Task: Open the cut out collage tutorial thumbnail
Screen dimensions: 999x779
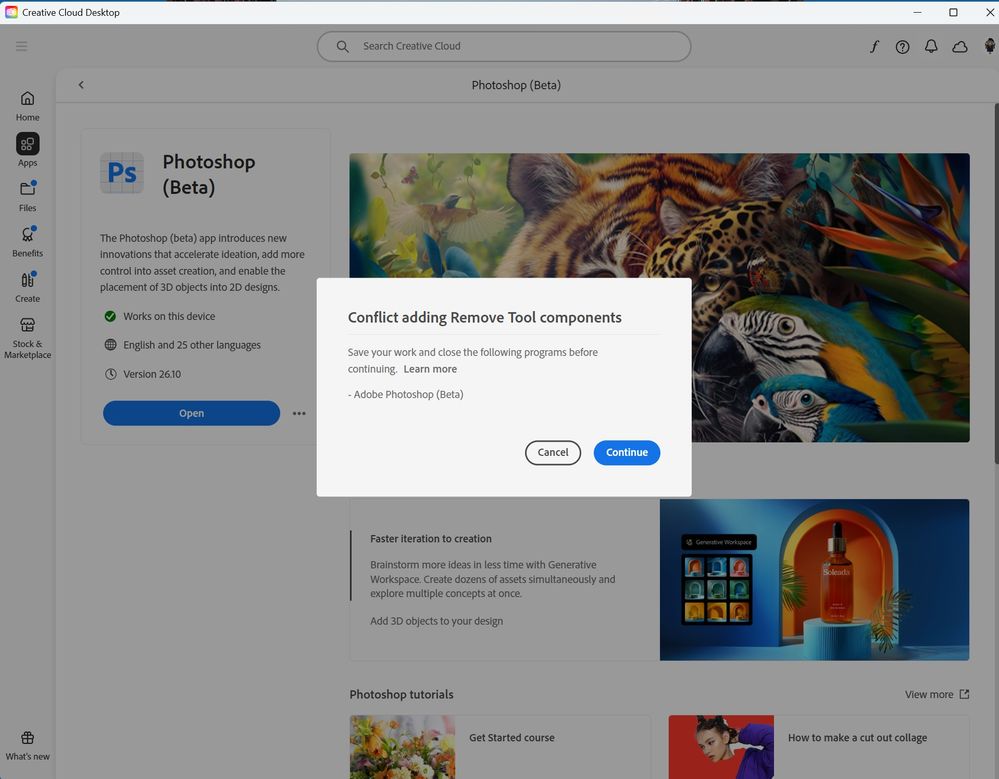Action: (721, 747)
